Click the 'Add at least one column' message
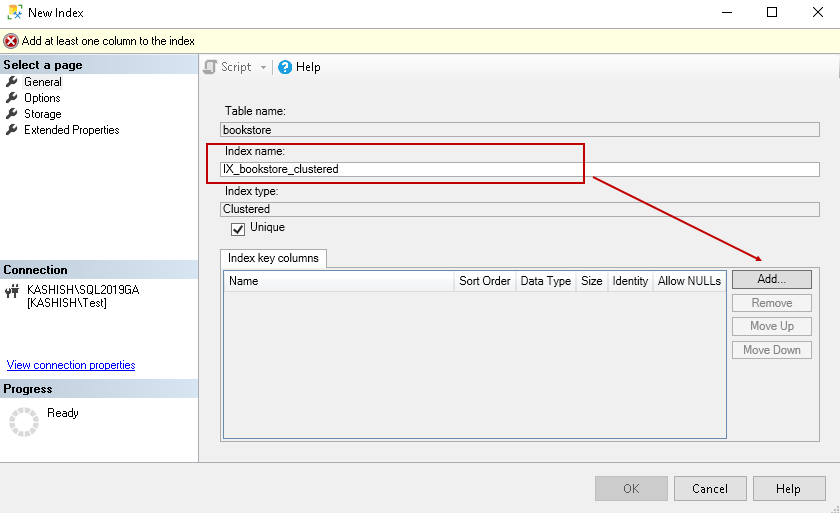 108,41
